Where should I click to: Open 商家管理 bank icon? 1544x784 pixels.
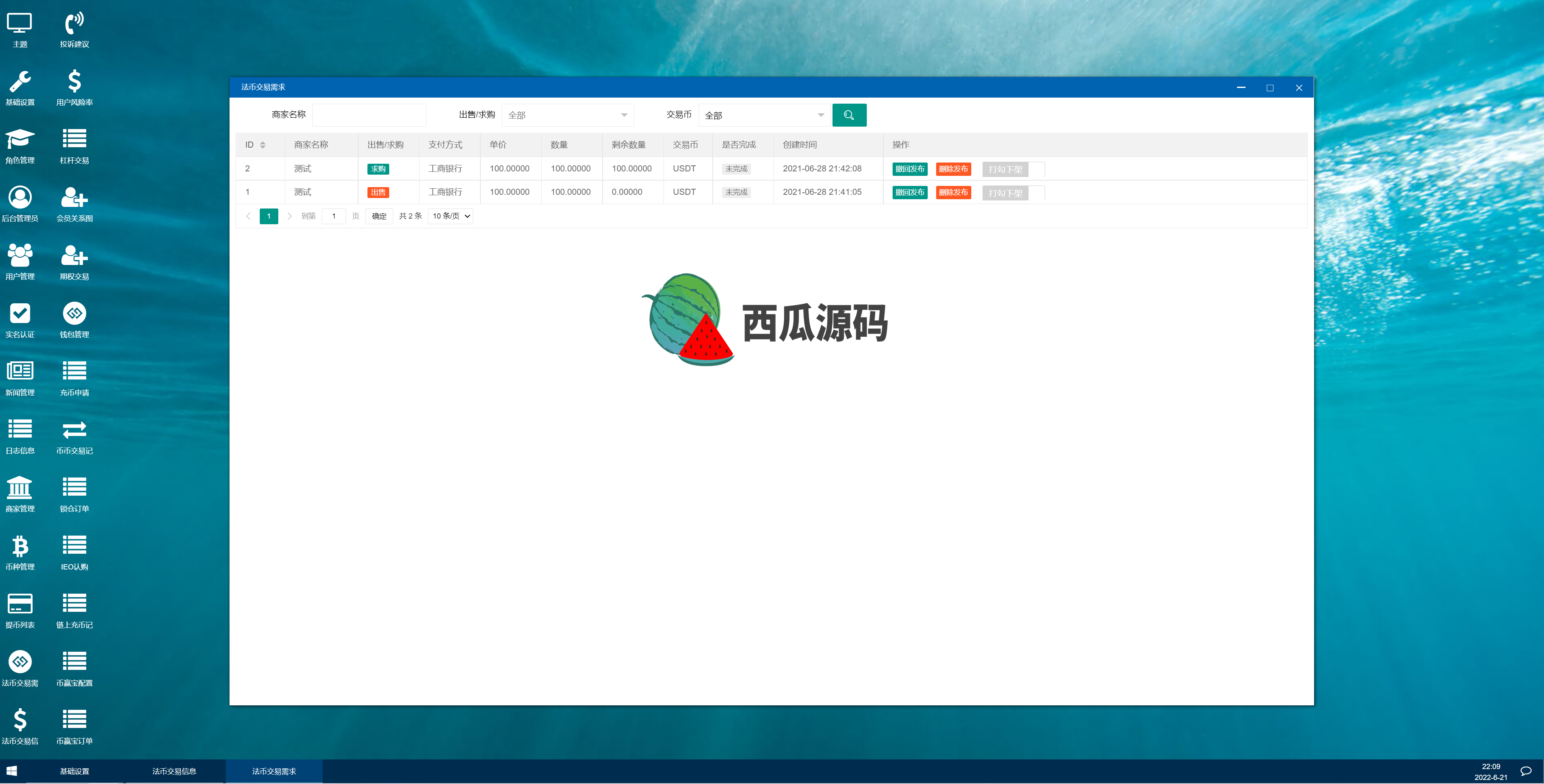[x=20, y=495]
